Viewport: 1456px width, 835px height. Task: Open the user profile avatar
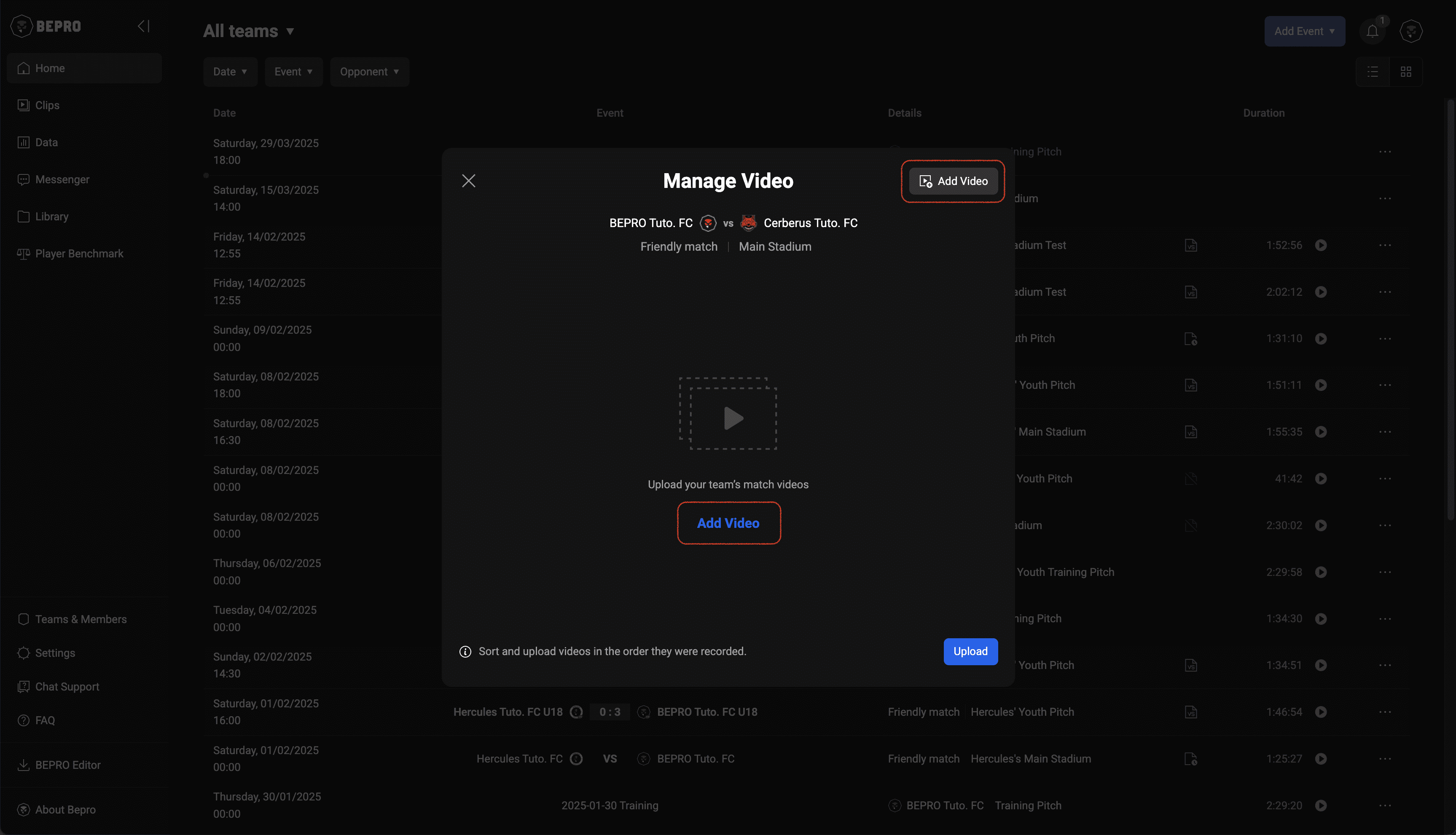point(1410,31)
